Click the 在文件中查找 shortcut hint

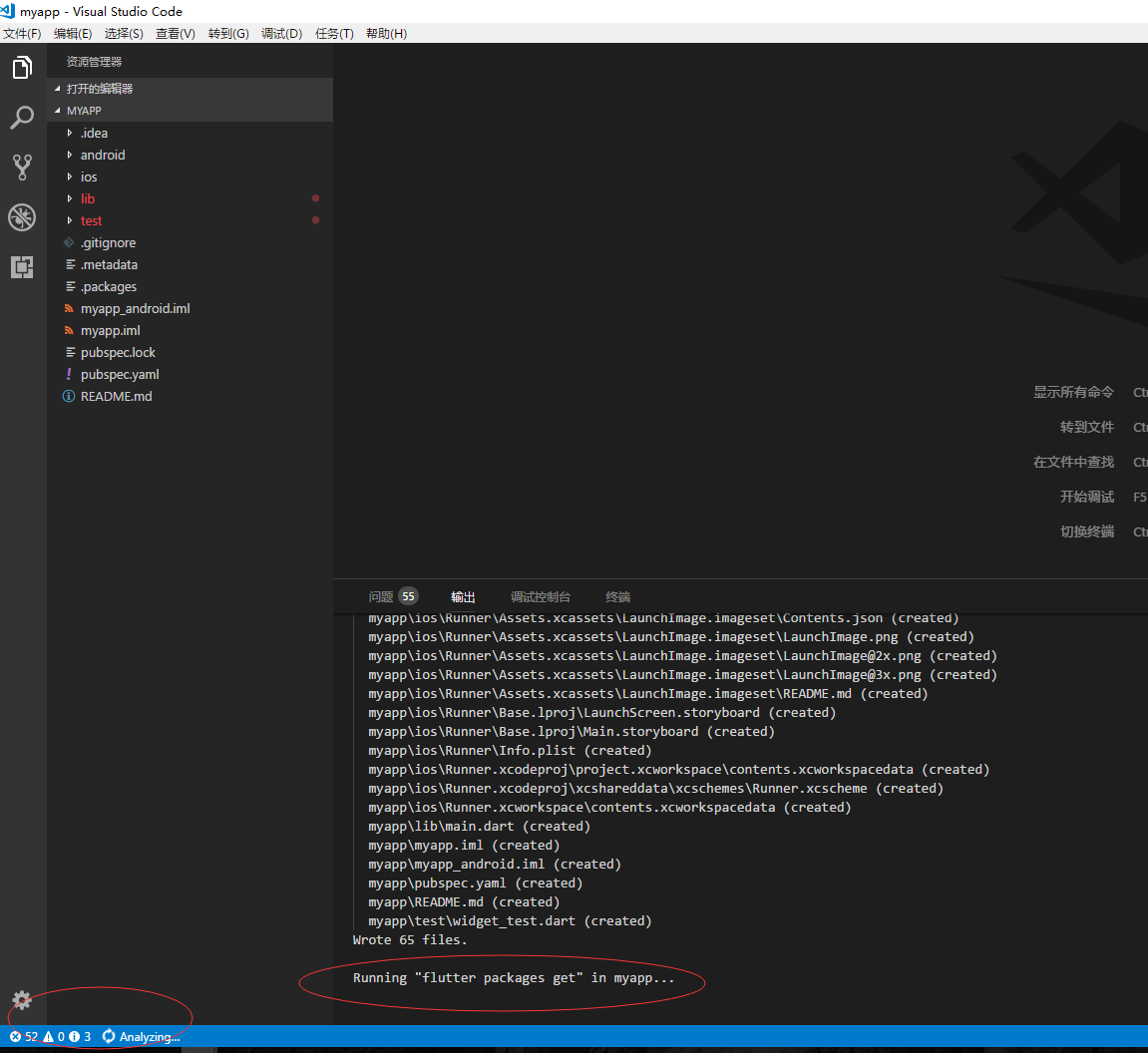click(x=1073, y=462)
